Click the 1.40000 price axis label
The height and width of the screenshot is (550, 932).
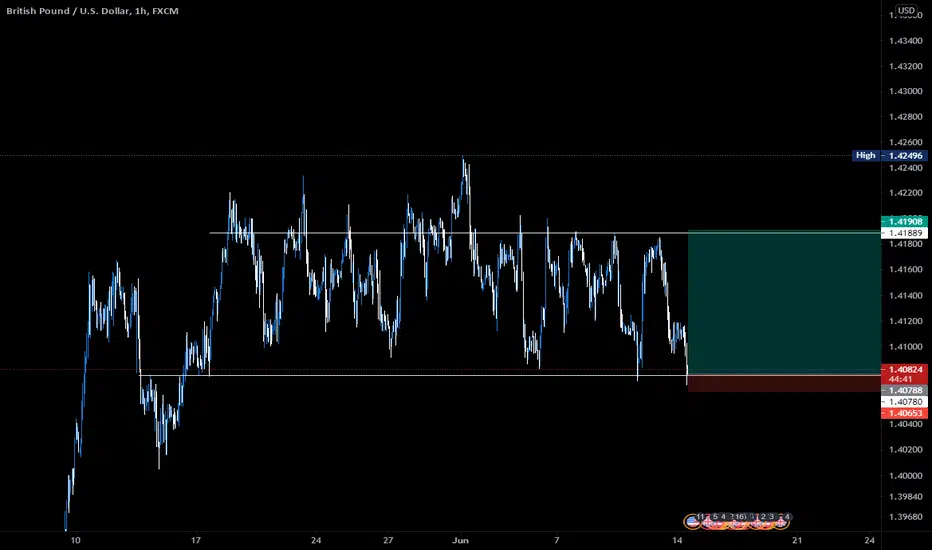point(905,476)
